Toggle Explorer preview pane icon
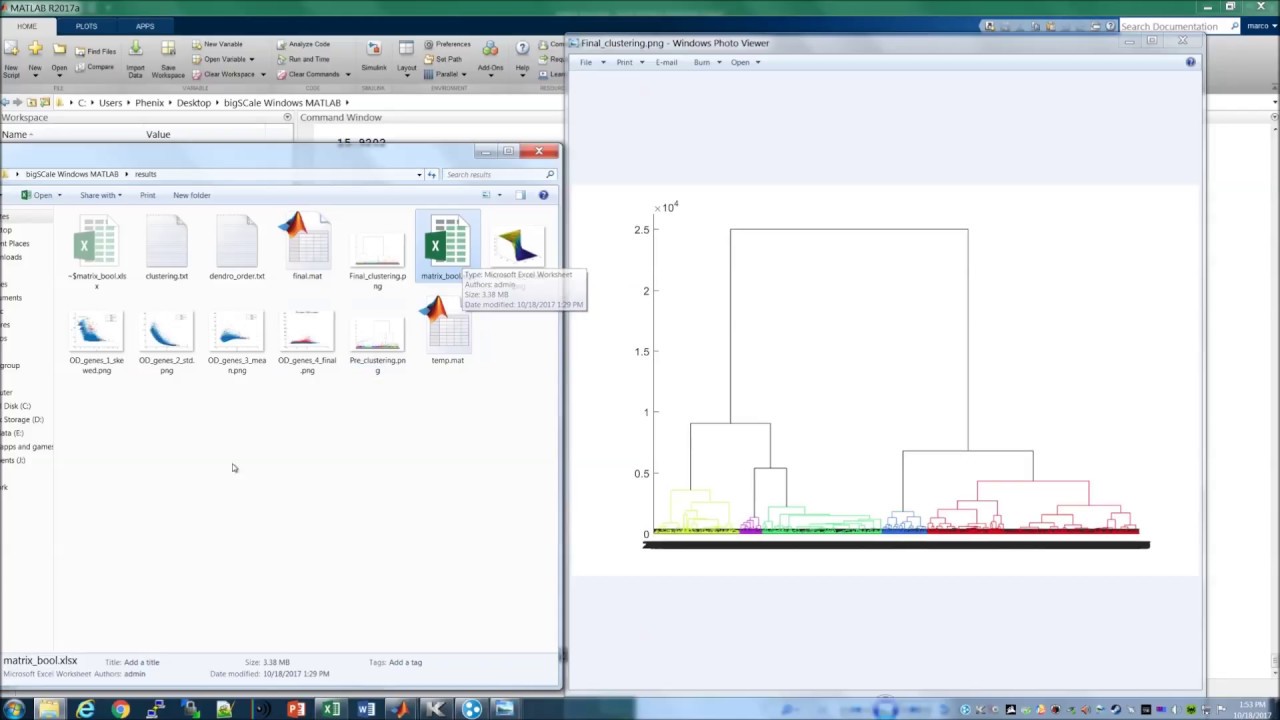 pos(520,195)
